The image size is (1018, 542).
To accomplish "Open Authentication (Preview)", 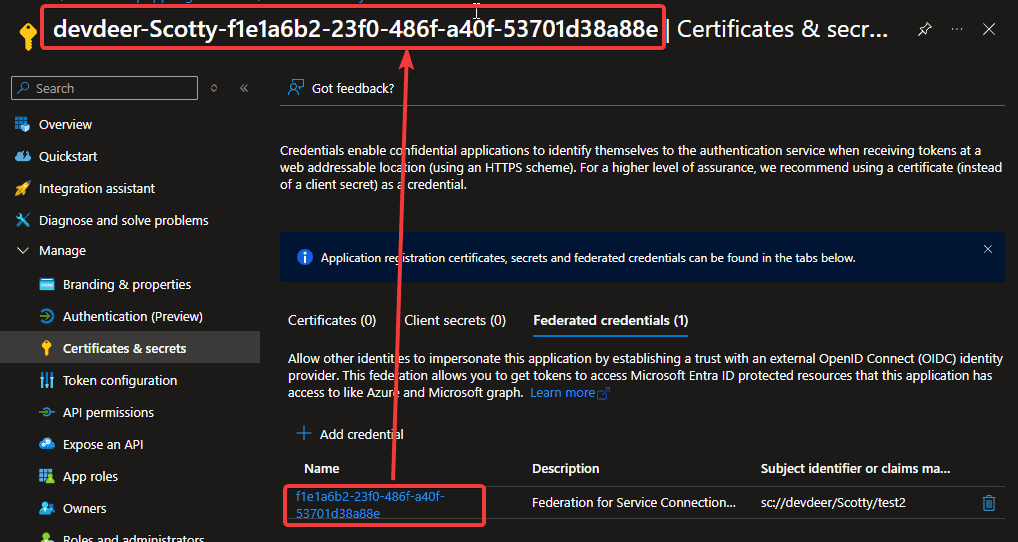I will coord(132,316).
